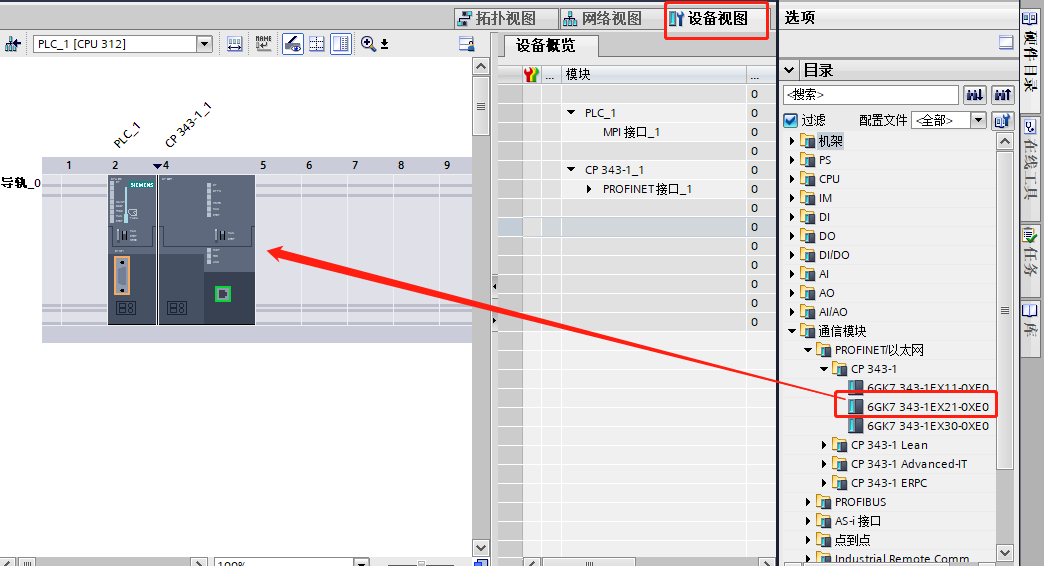Switch to the 设备视图 tab
1044x566 pixels.
point(716,18)
